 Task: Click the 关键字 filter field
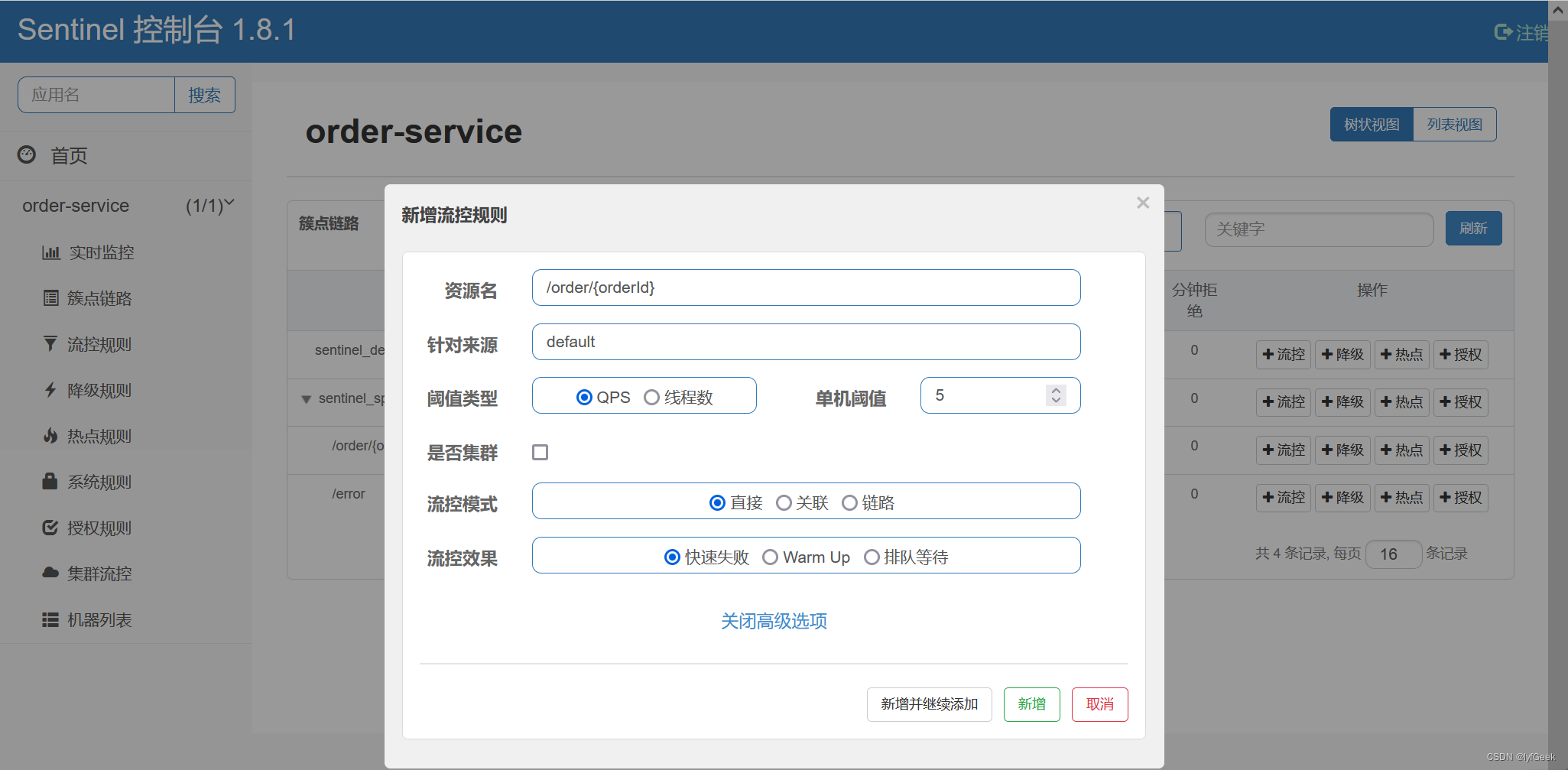click(1319, 229)
